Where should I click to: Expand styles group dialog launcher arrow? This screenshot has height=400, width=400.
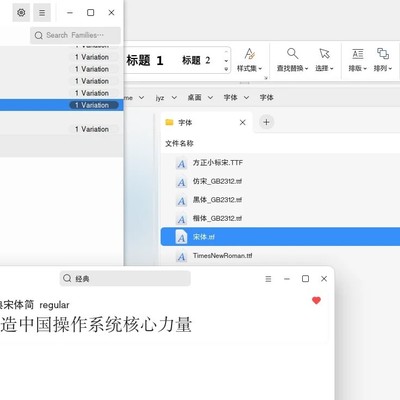click(266, 78)
